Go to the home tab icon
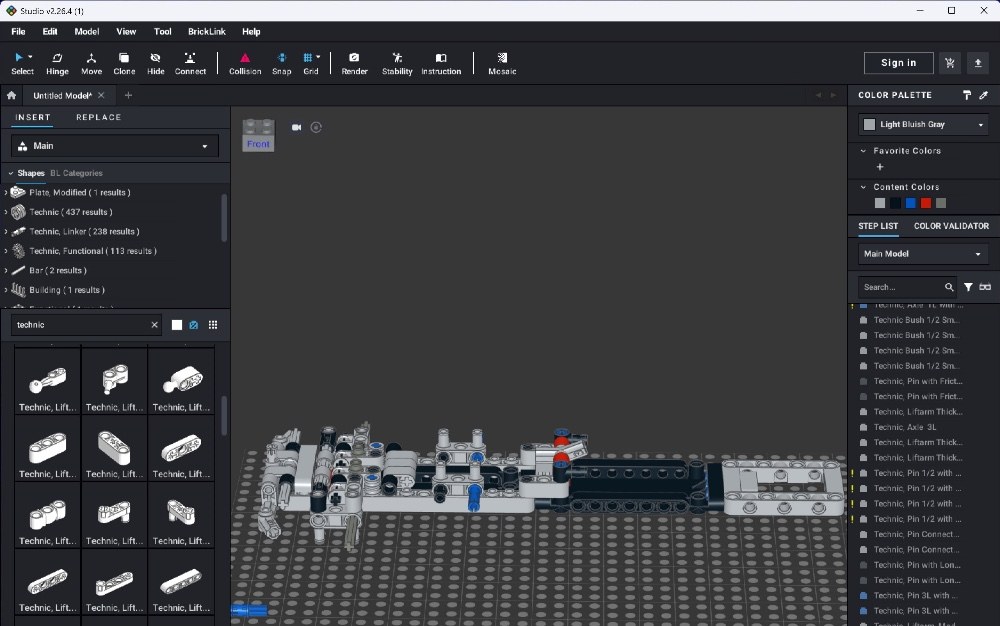Image resolution: width=1000 pixels, height=626 pixels. [11, 96]
